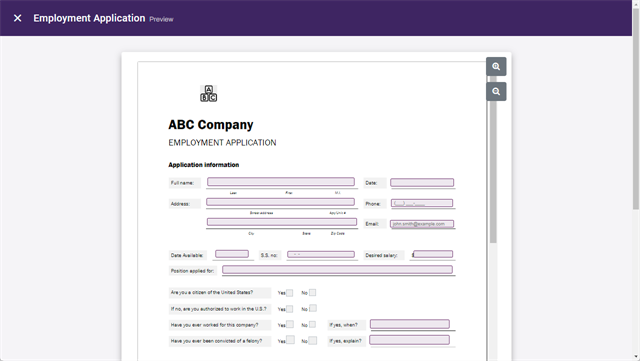Close the Employment Application preview
The height and width of the screenshot is (361, 640).
(17, 18)
